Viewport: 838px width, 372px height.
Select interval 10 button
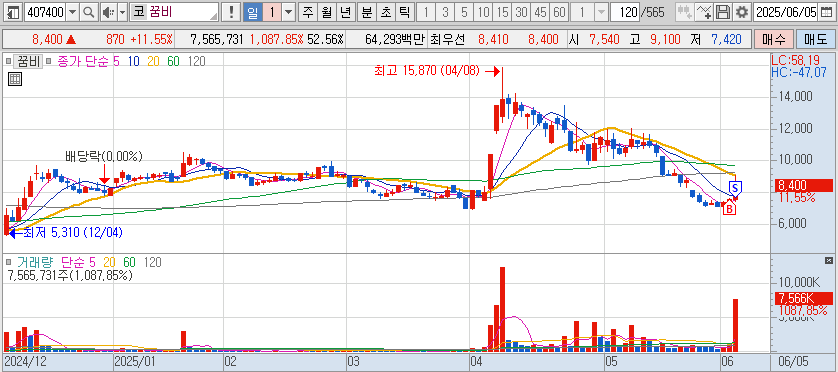[483, 12]
